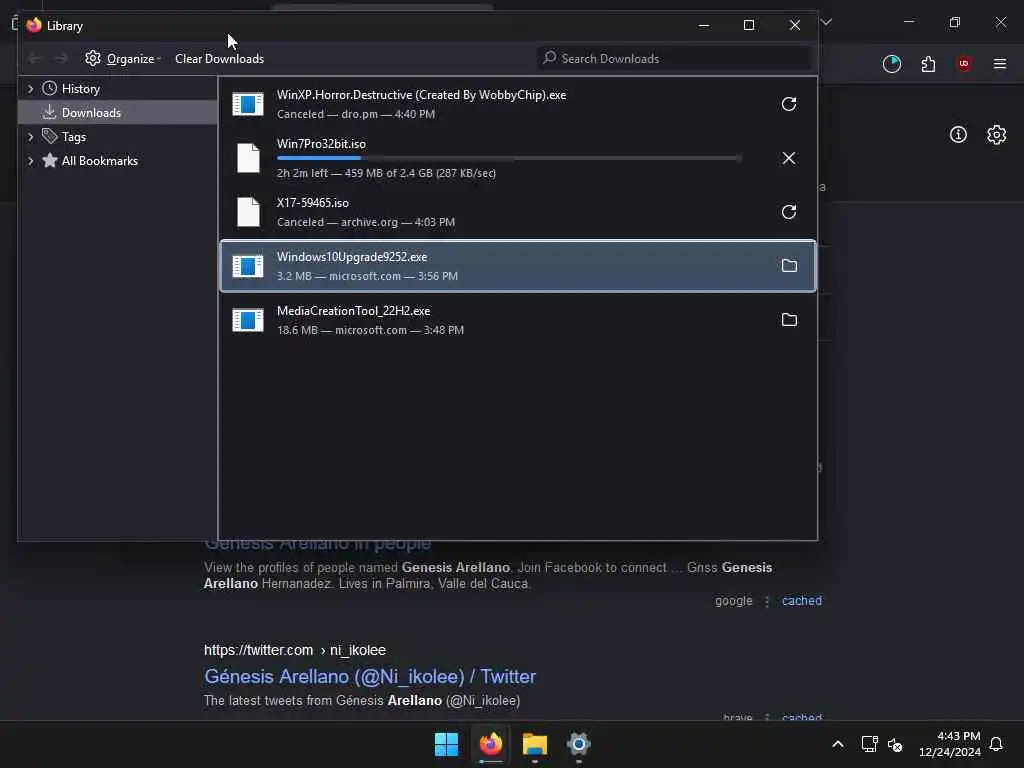This screenshot has height=768, width=1024.
Task: Click the X17-59465.iso file icon
Action: 248,212
